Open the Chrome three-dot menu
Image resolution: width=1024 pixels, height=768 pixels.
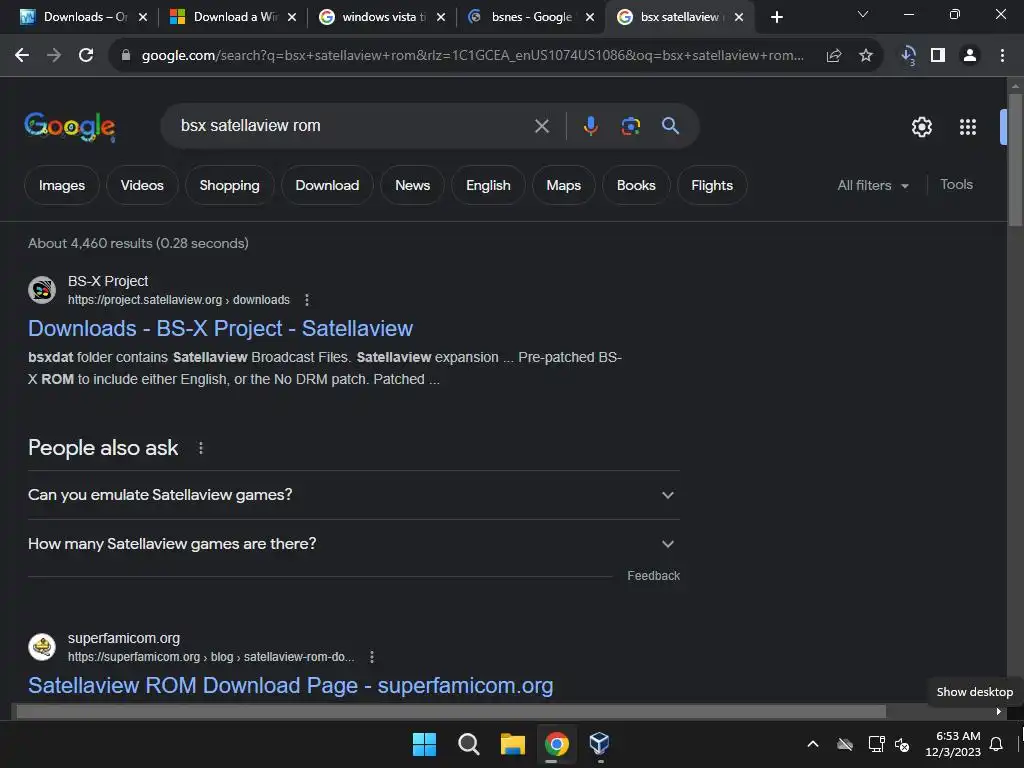(1002, 56)
